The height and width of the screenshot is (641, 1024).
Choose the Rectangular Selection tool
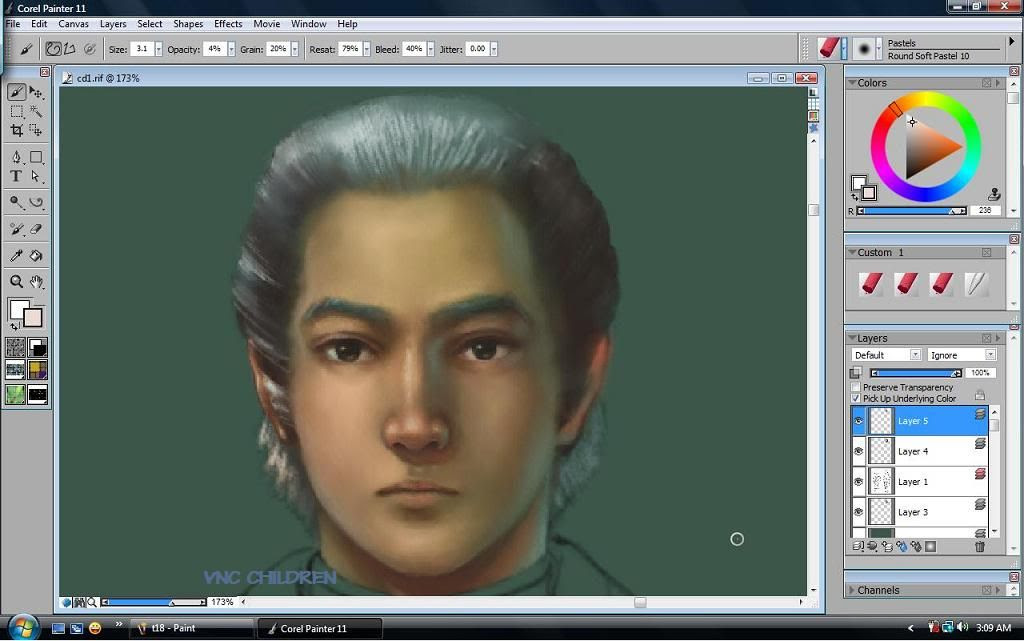point(16,112)
